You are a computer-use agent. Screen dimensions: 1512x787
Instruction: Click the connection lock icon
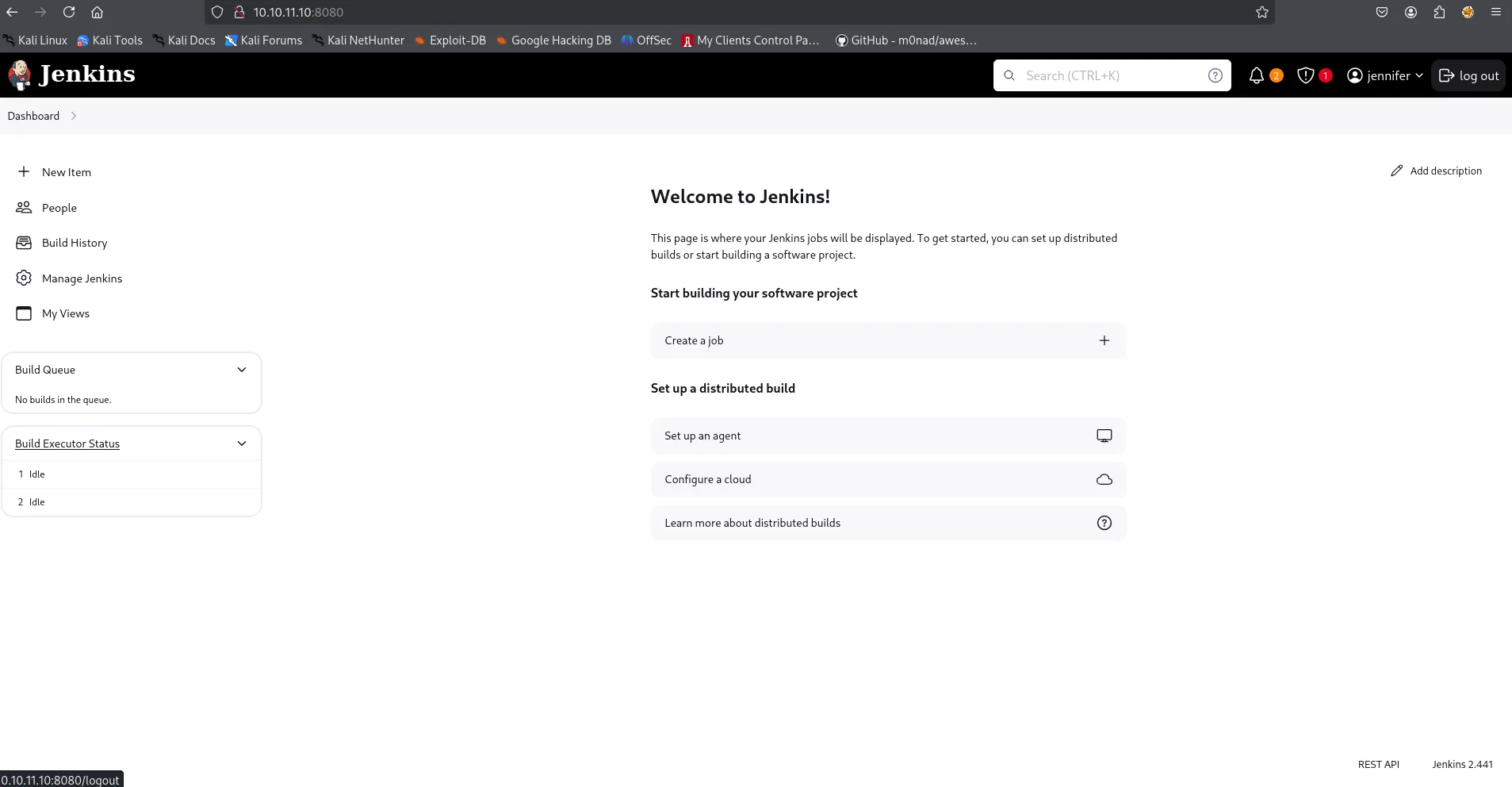point(239,12)
